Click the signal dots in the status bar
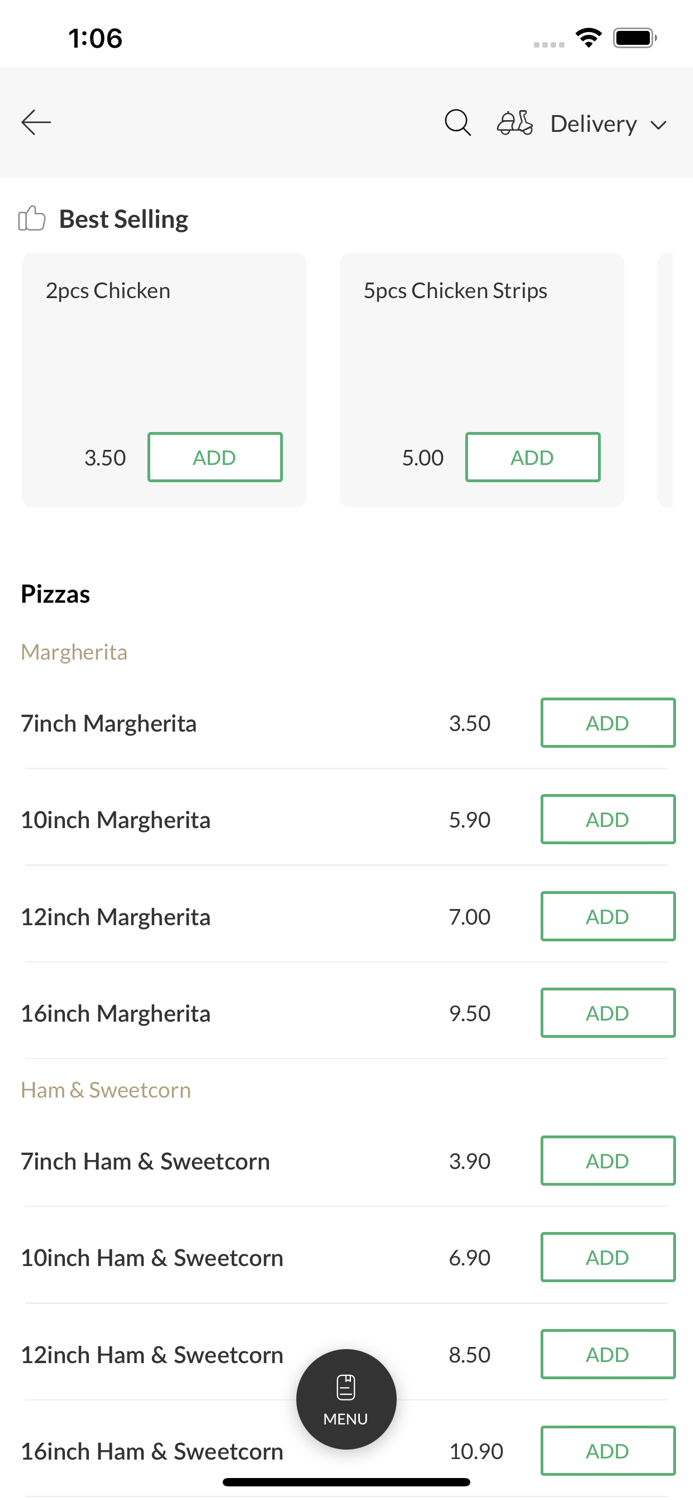 pos(548,44)
